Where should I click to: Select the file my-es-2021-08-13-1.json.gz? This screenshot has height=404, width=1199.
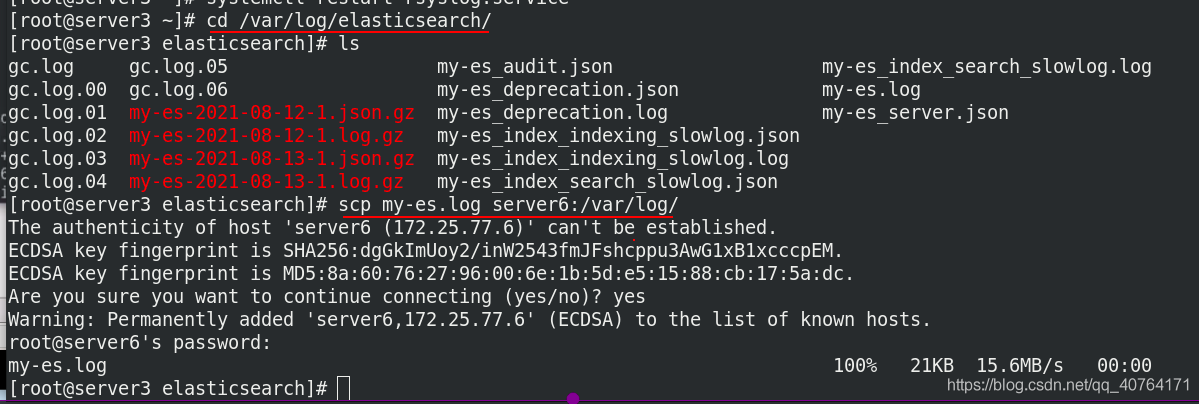point(271,159)
